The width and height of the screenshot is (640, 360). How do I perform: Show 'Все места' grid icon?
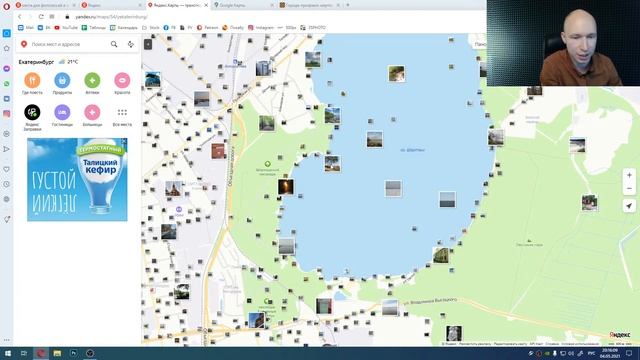122,112
